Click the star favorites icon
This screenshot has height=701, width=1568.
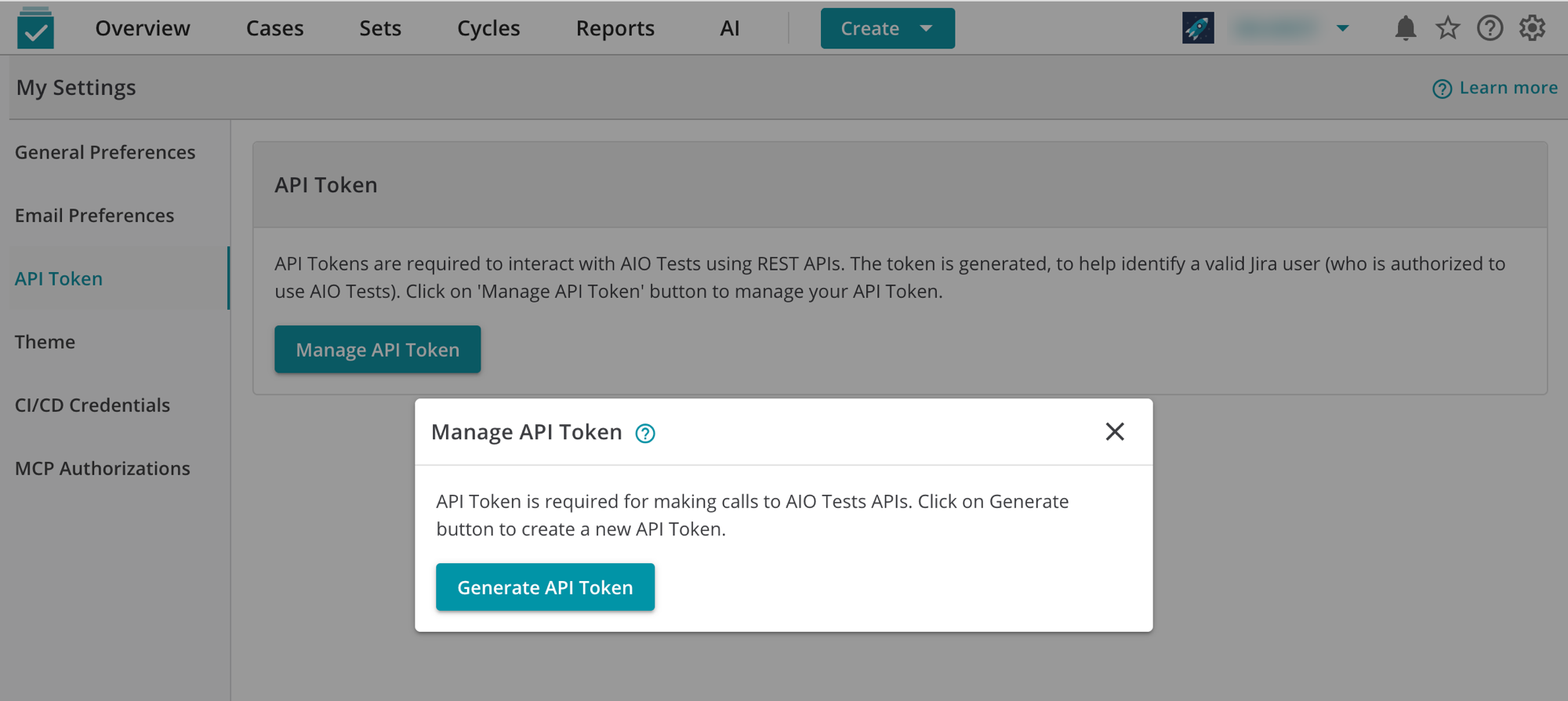[x=1448, y=28]
